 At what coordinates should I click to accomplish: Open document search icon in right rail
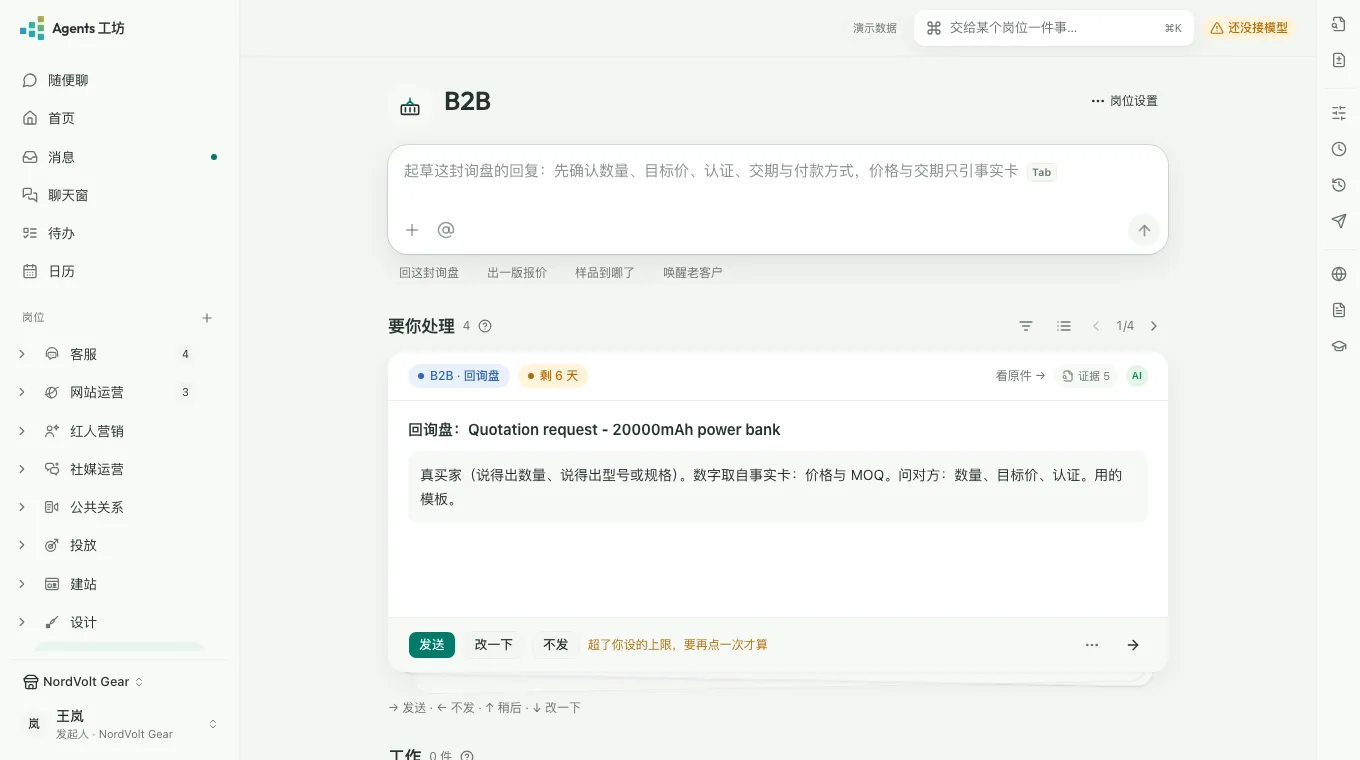click(1339, 24)
